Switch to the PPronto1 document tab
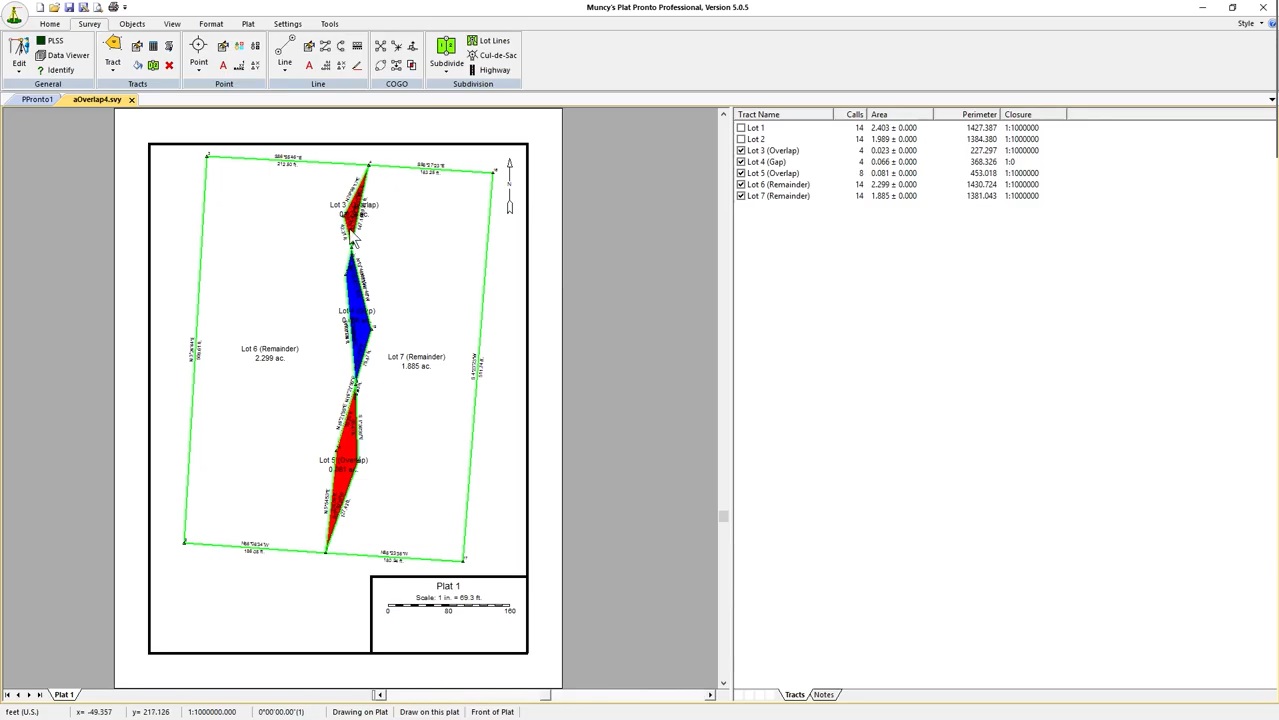Viewport: 1279px width, 720px height. (38, 100)
